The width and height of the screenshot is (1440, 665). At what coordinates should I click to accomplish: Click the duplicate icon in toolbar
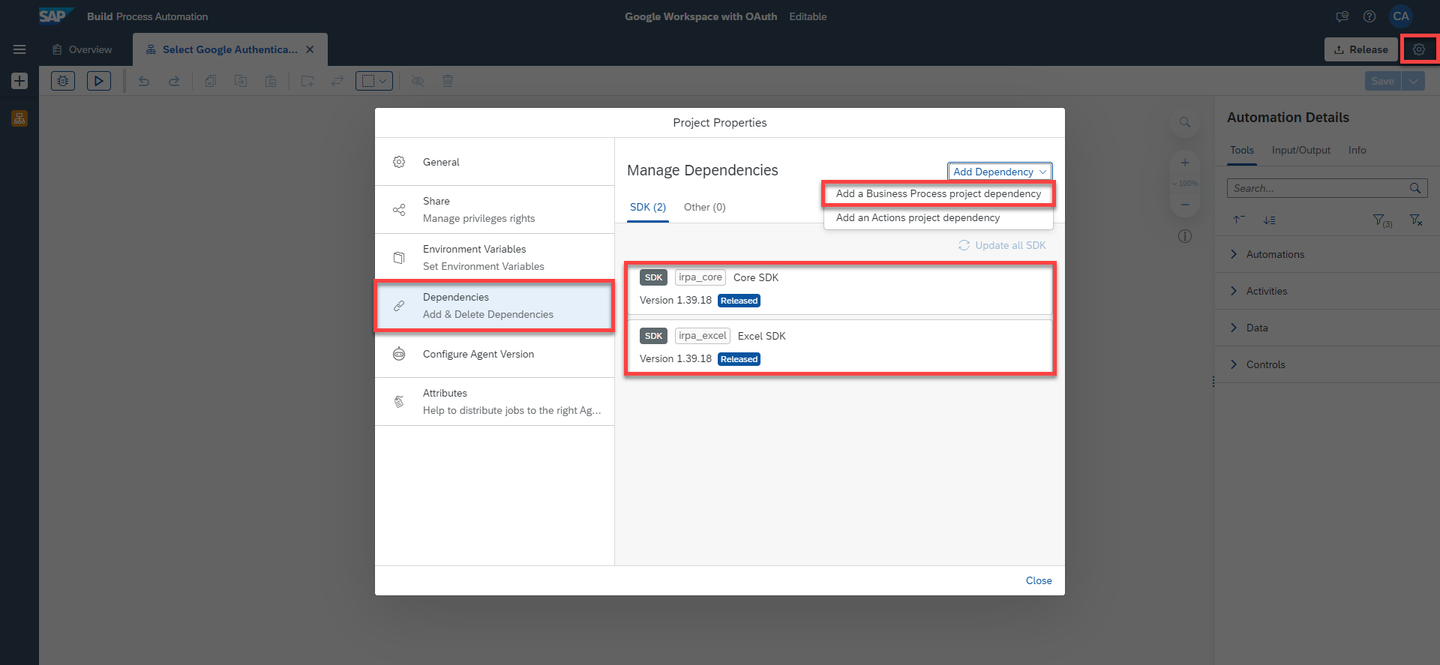point(241,81)
